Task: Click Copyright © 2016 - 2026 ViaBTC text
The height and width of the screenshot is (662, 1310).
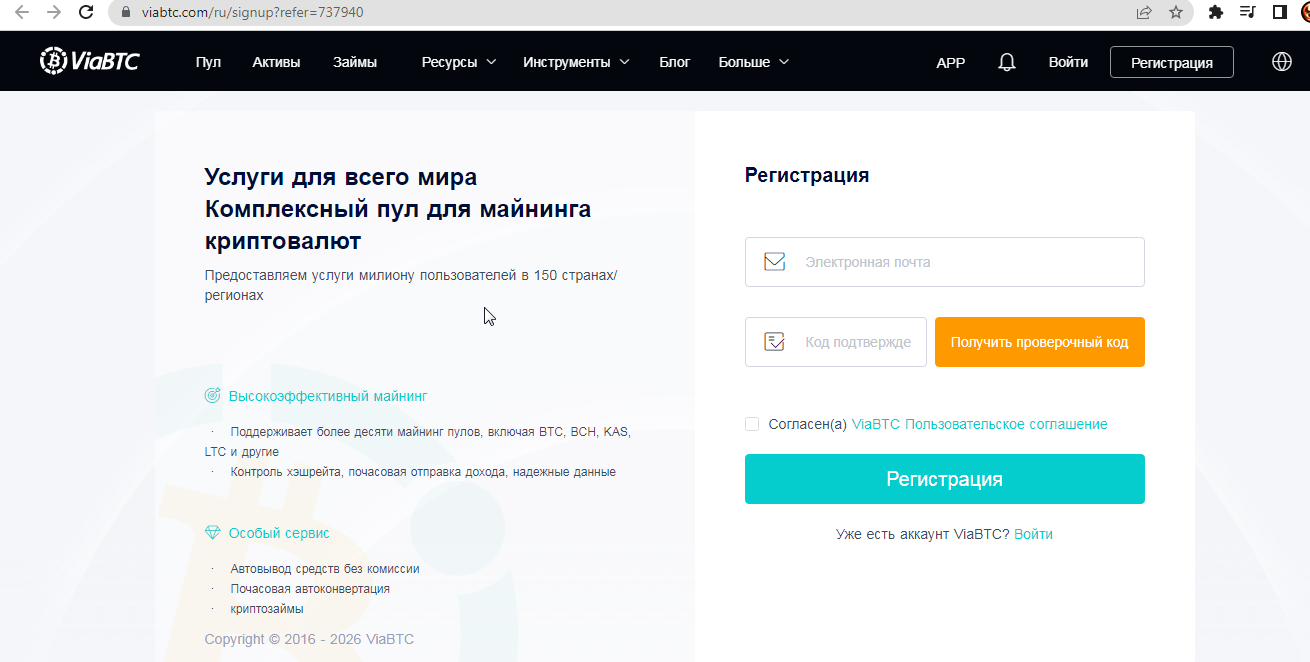Action: (309, 639)
